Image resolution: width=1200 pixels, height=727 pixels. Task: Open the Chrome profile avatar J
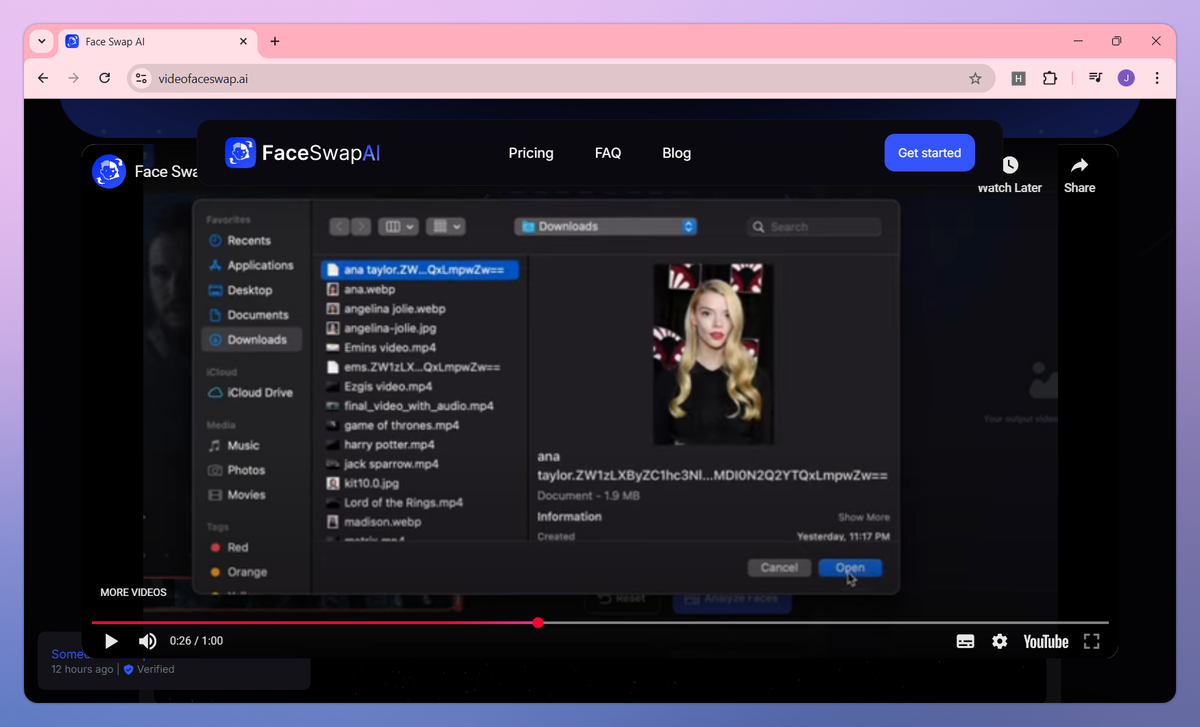[1126, 78]
